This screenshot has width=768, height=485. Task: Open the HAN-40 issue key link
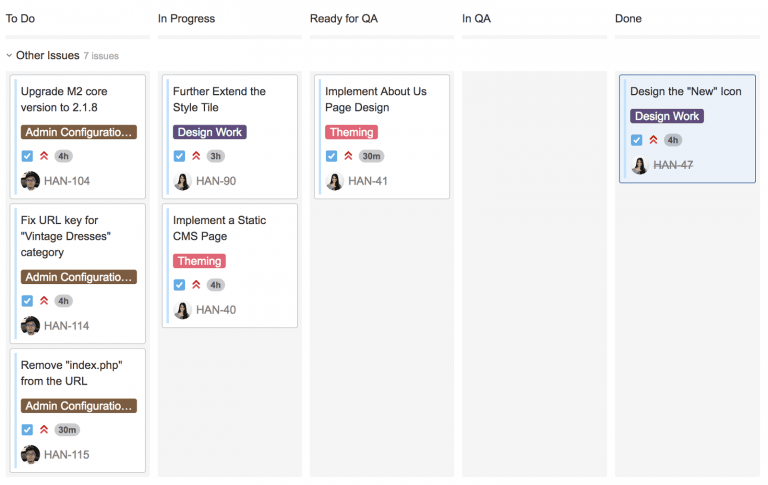coord(216,310)
